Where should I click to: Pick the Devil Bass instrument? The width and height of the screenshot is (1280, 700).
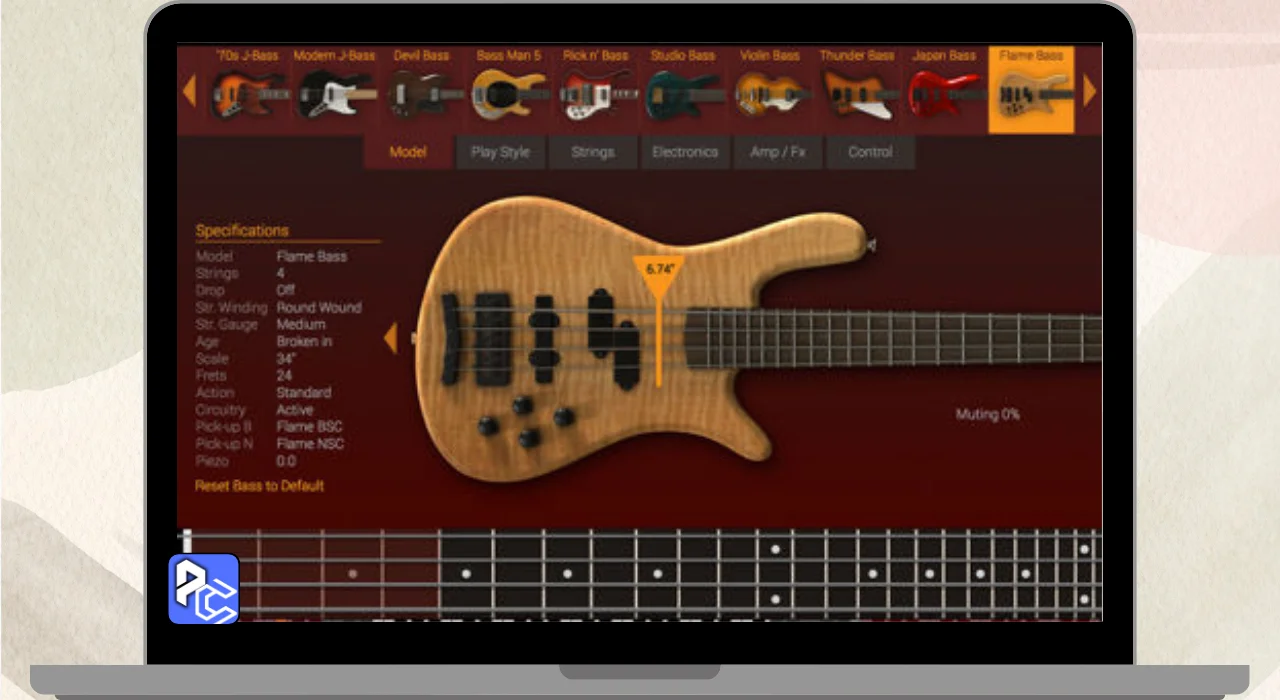tap(422, 89)
